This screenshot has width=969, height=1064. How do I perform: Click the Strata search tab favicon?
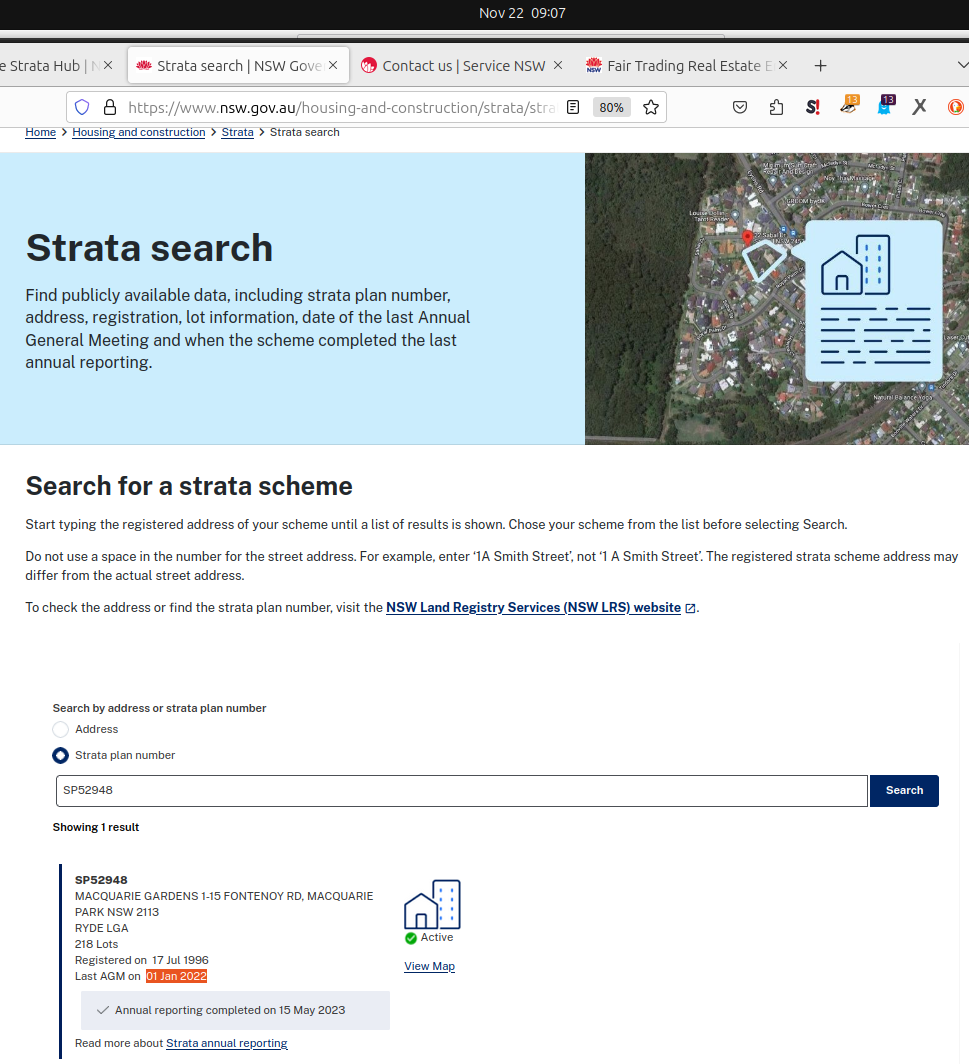(144, 65)
